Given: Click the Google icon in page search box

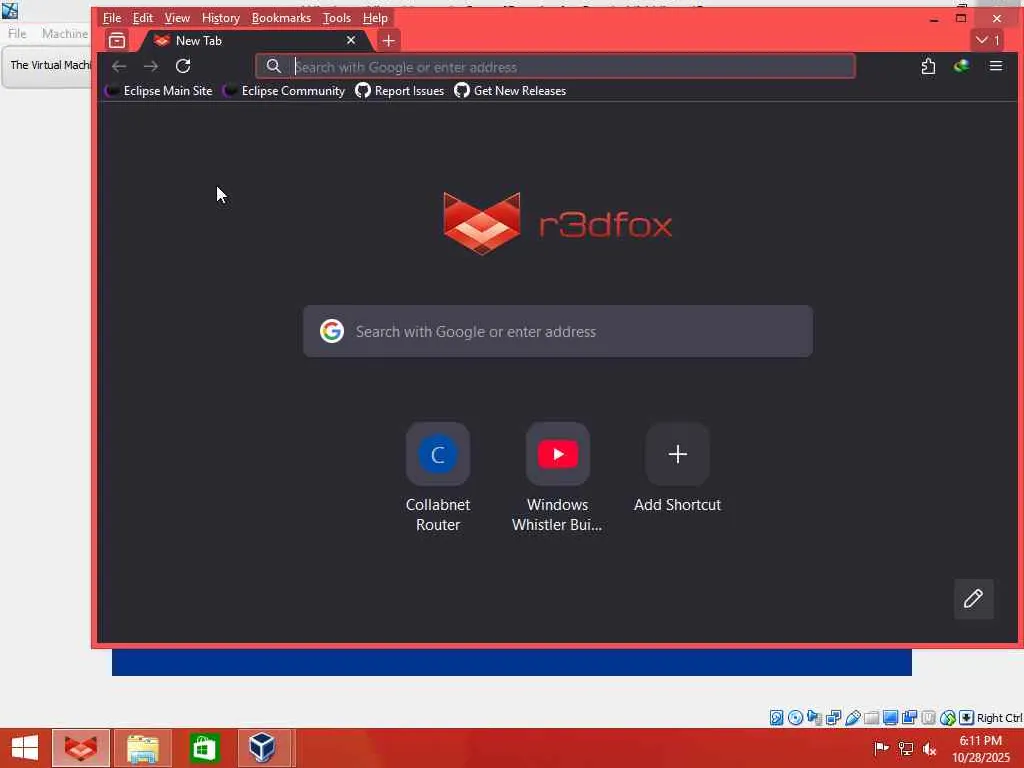Looking at the screenshot, I should coord(332,331).
